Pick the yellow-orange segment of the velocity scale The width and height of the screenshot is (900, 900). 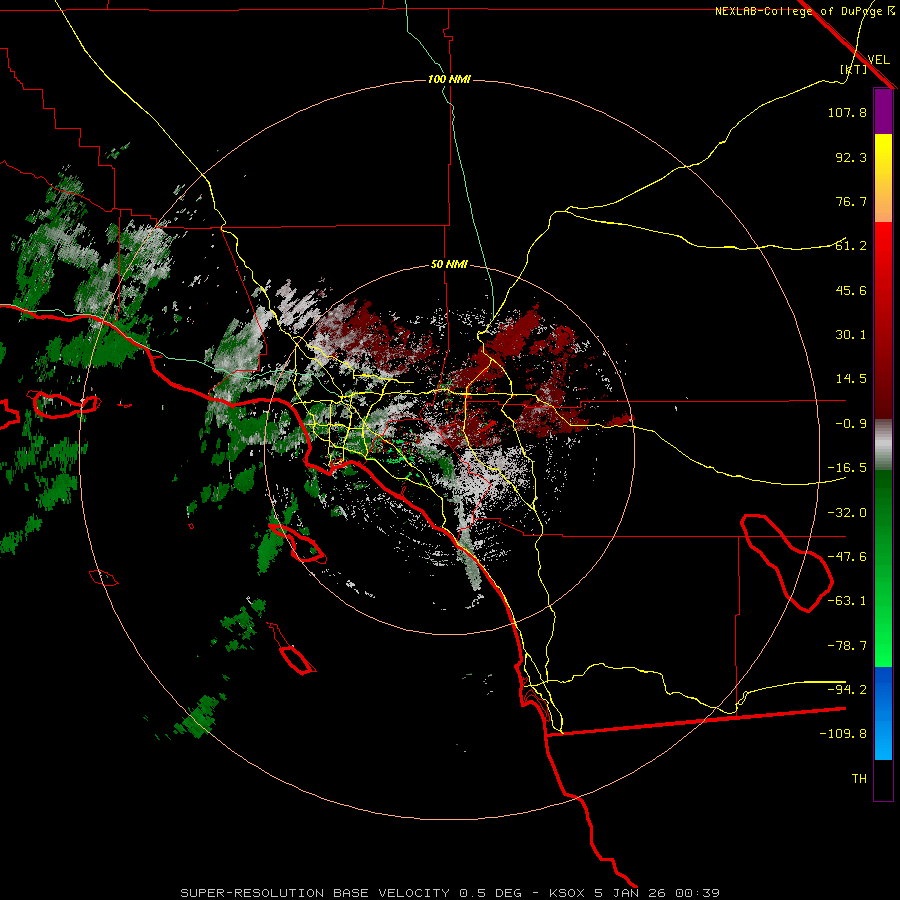click(x=883, y=178)
